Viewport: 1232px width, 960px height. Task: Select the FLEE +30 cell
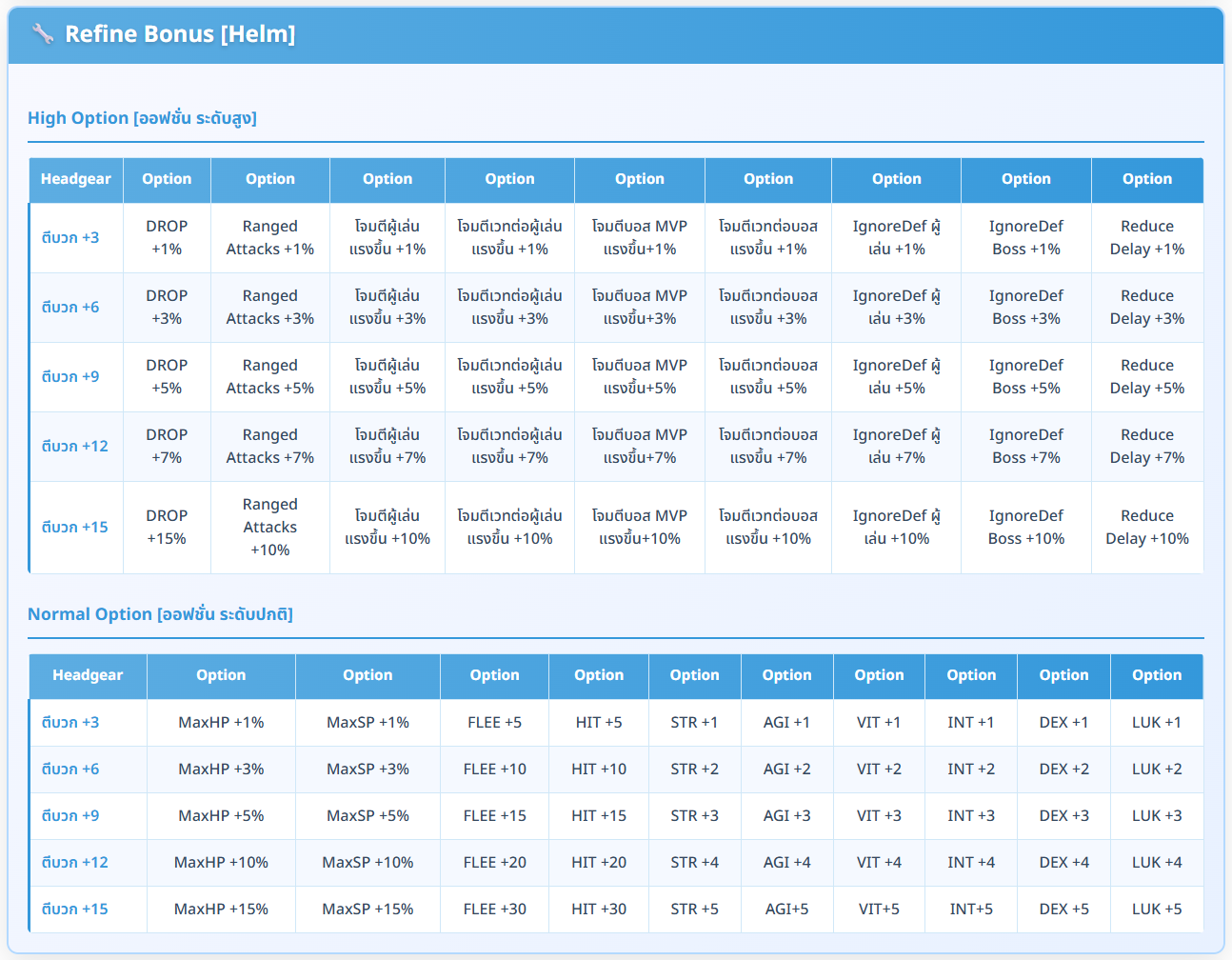coord(494,910)
